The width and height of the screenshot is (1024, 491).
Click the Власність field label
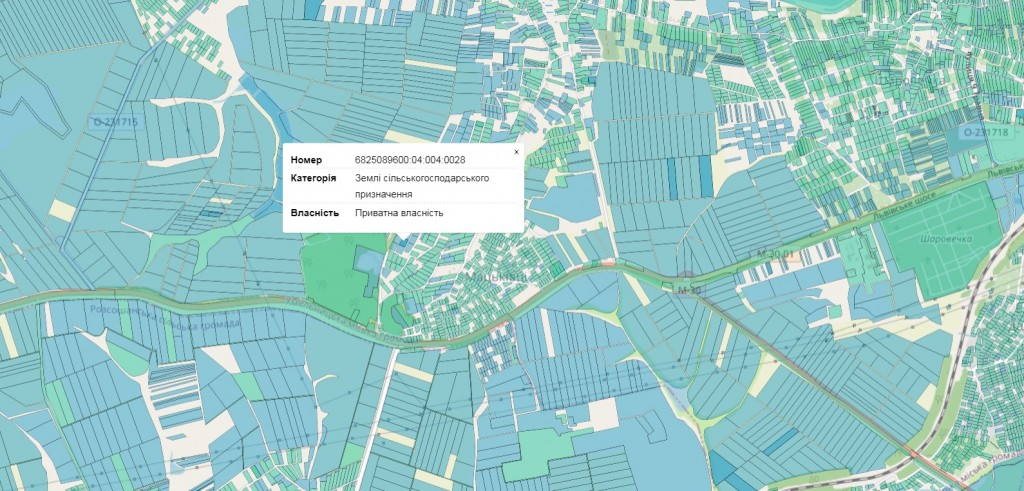click(315, 213)
